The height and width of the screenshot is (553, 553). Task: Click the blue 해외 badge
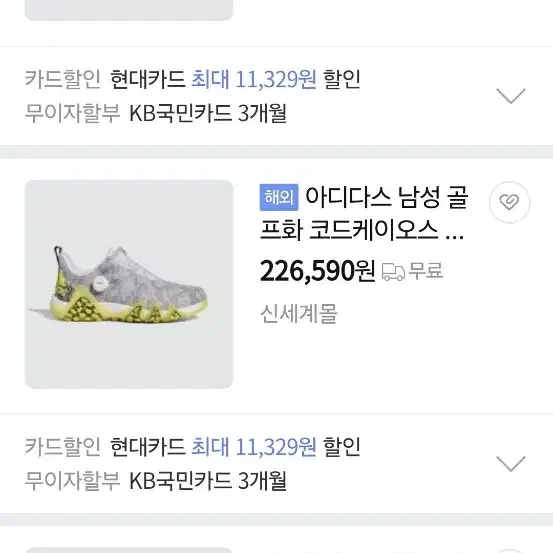279,198
